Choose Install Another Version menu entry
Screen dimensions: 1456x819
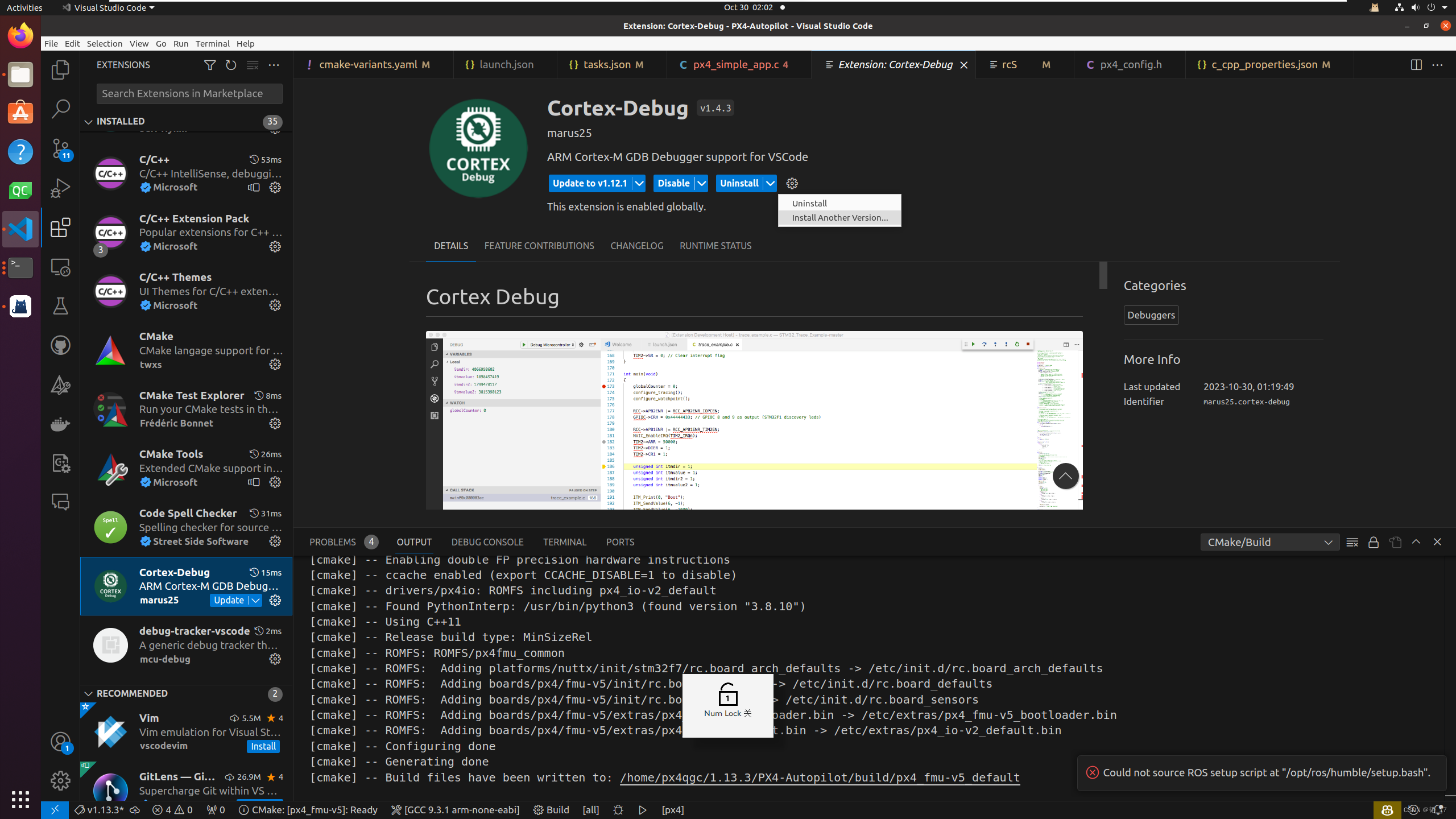tap(839, 218)
